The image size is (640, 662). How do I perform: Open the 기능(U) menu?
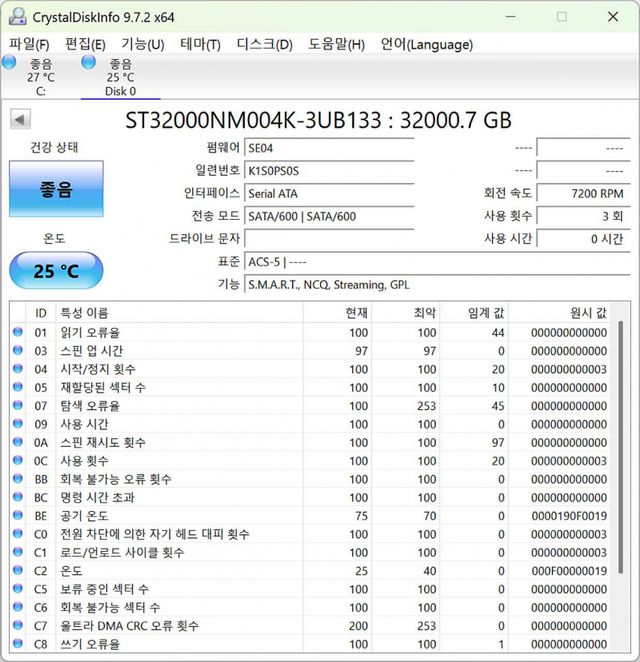point(142,44)
